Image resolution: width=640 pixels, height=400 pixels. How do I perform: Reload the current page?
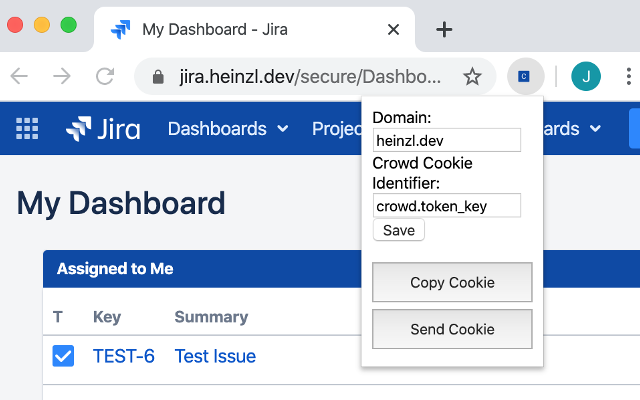(x=105, y=76)
